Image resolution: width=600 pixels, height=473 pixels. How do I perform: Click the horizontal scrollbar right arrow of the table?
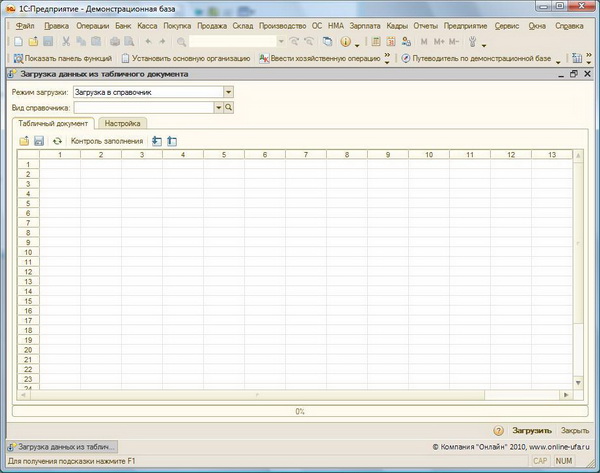tap(566, 395)
